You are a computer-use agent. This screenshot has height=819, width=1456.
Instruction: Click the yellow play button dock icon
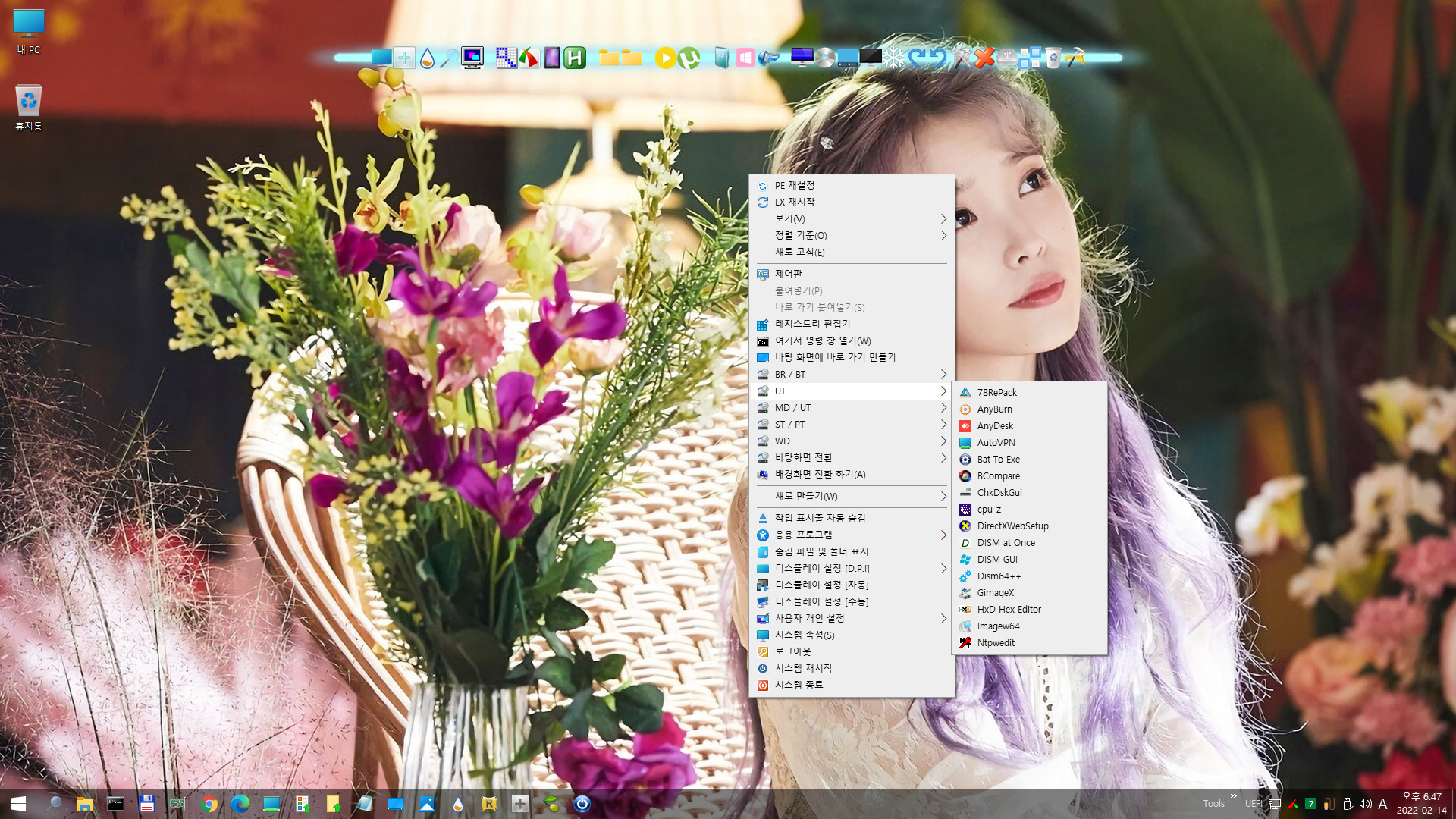click(665, 58)
